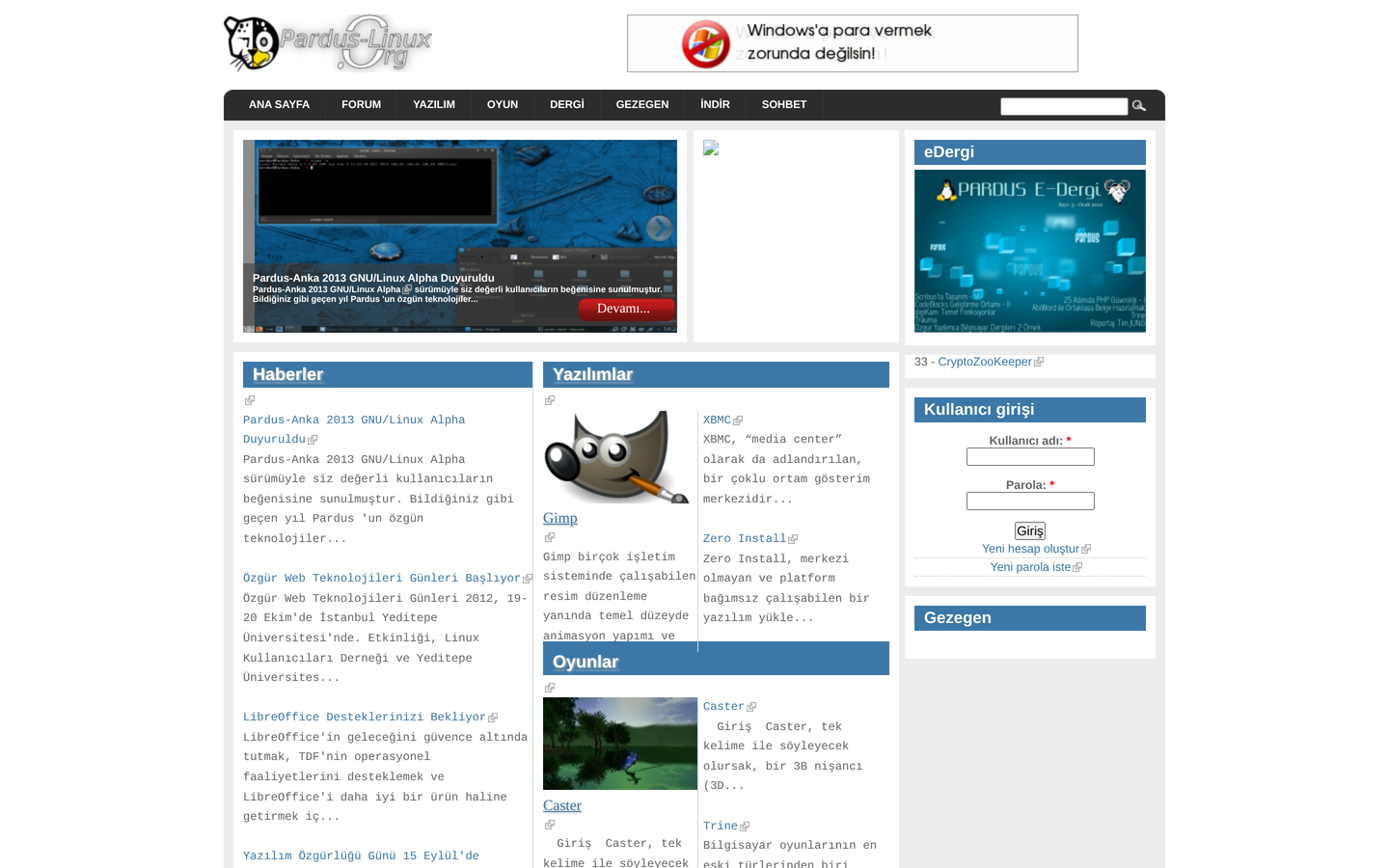Click the search magnifier icon
Viewport: 1389px width, 868px height.
[x=1139, y=106]
